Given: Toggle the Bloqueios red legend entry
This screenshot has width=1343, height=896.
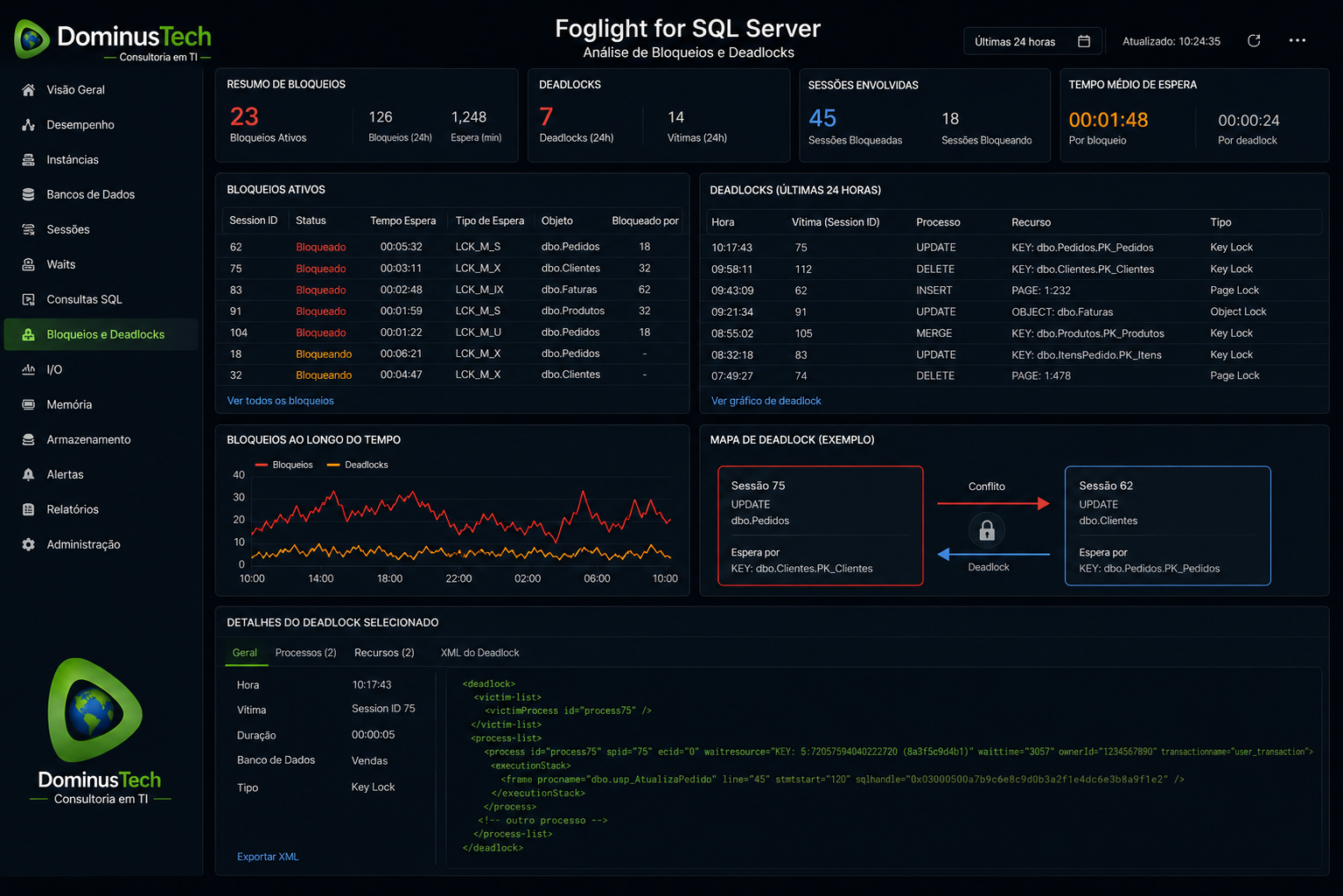Looking at the screenshot, I should coord(283,465).
